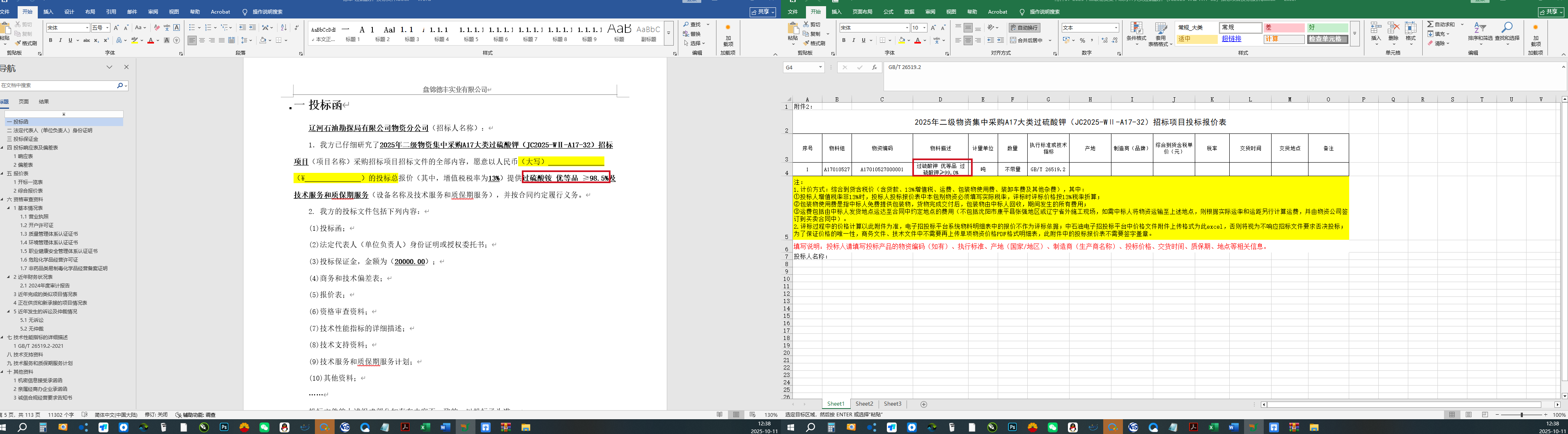Open Excel's Find and Select menu
The width and height of the screenshot is (1568, 434).
click(1506, 33)
